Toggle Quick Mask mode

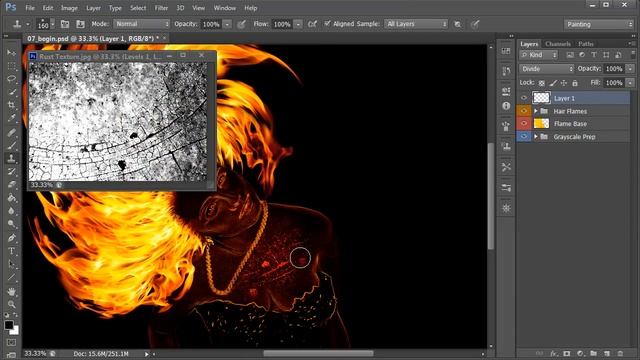coord(11,342)
